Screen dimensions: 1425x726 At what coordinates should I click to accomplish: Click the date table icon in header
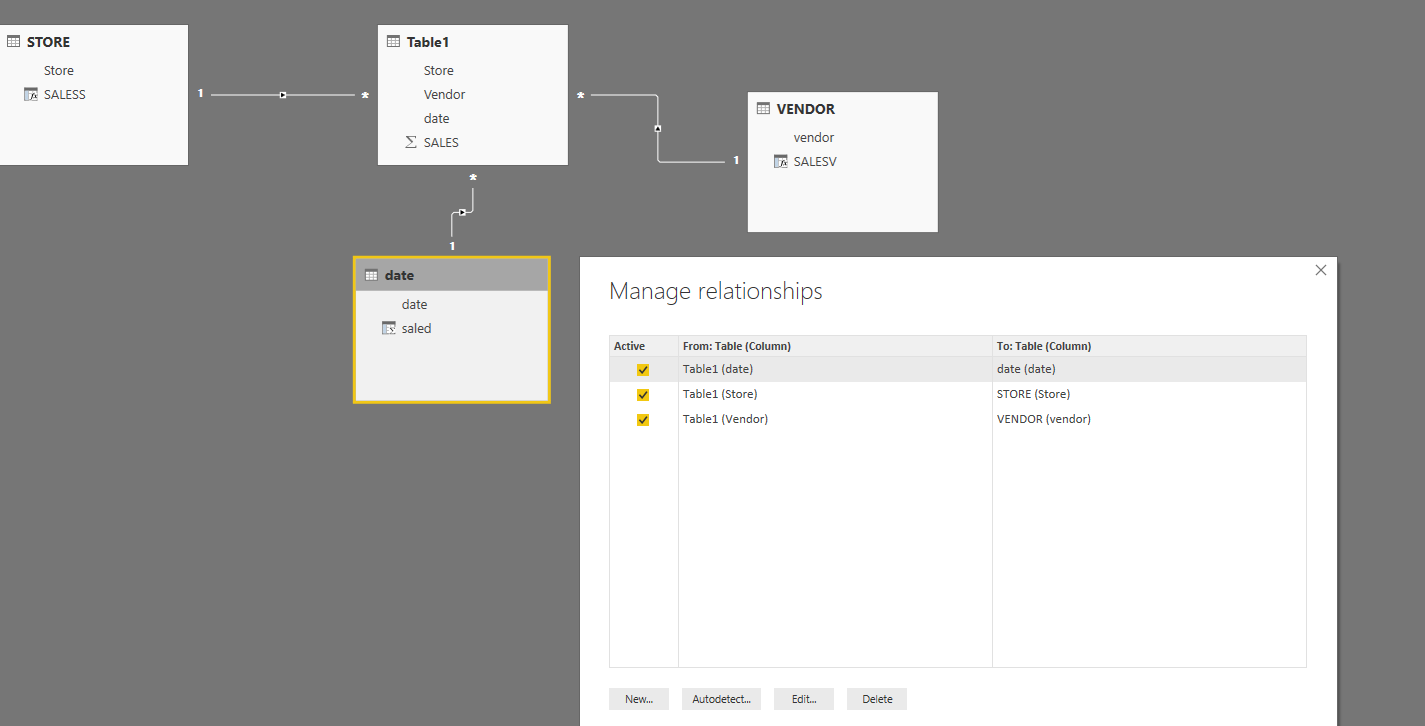point(372,275)
